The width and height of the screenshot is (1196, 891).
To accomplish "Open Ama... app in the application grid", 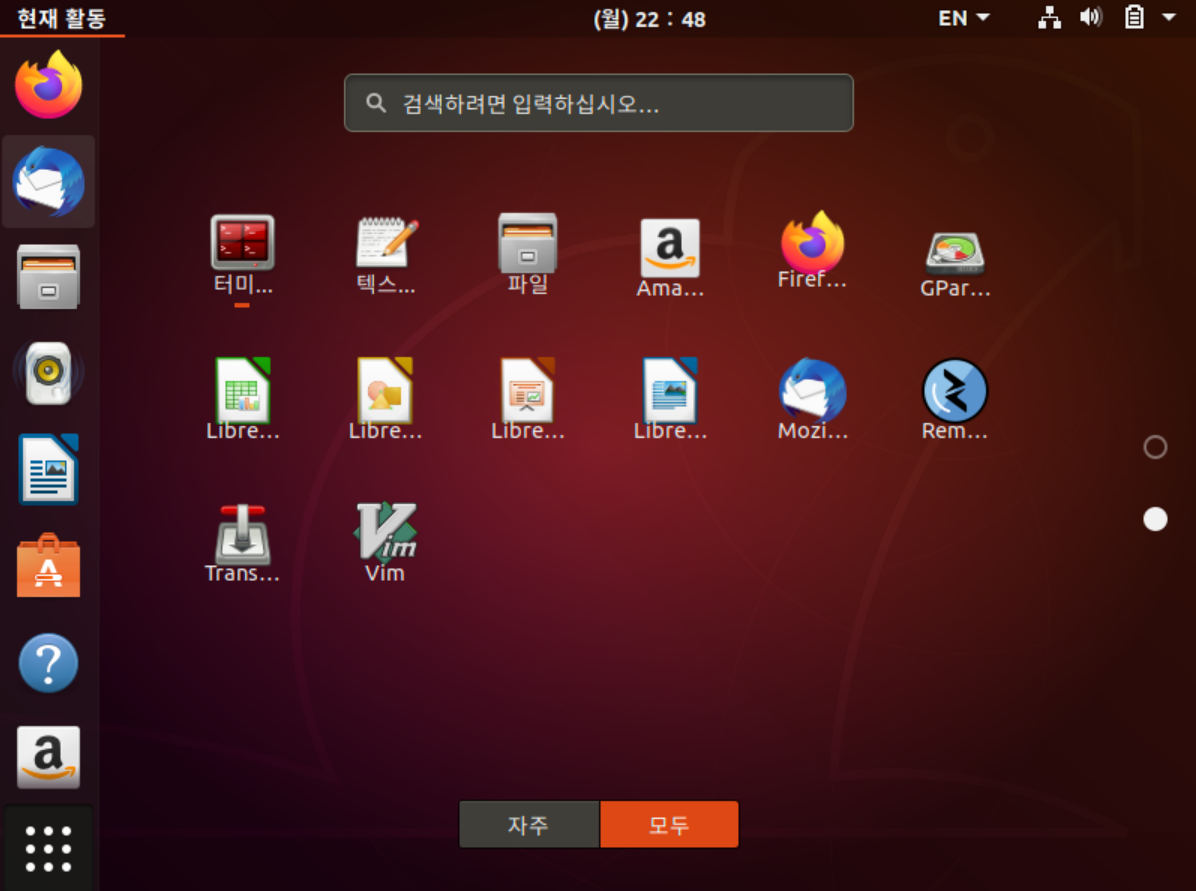I will click(x=670, y=256).
